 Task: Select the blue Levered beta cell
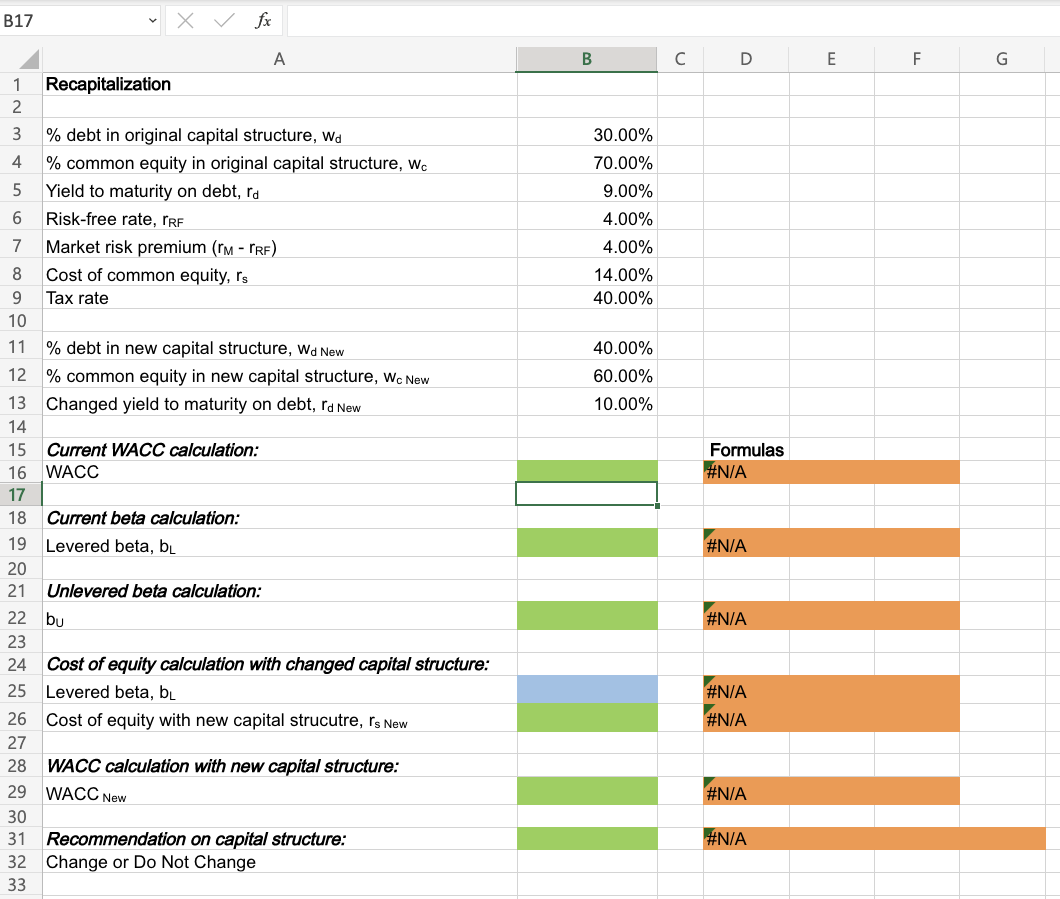click(x=586, y=690)
